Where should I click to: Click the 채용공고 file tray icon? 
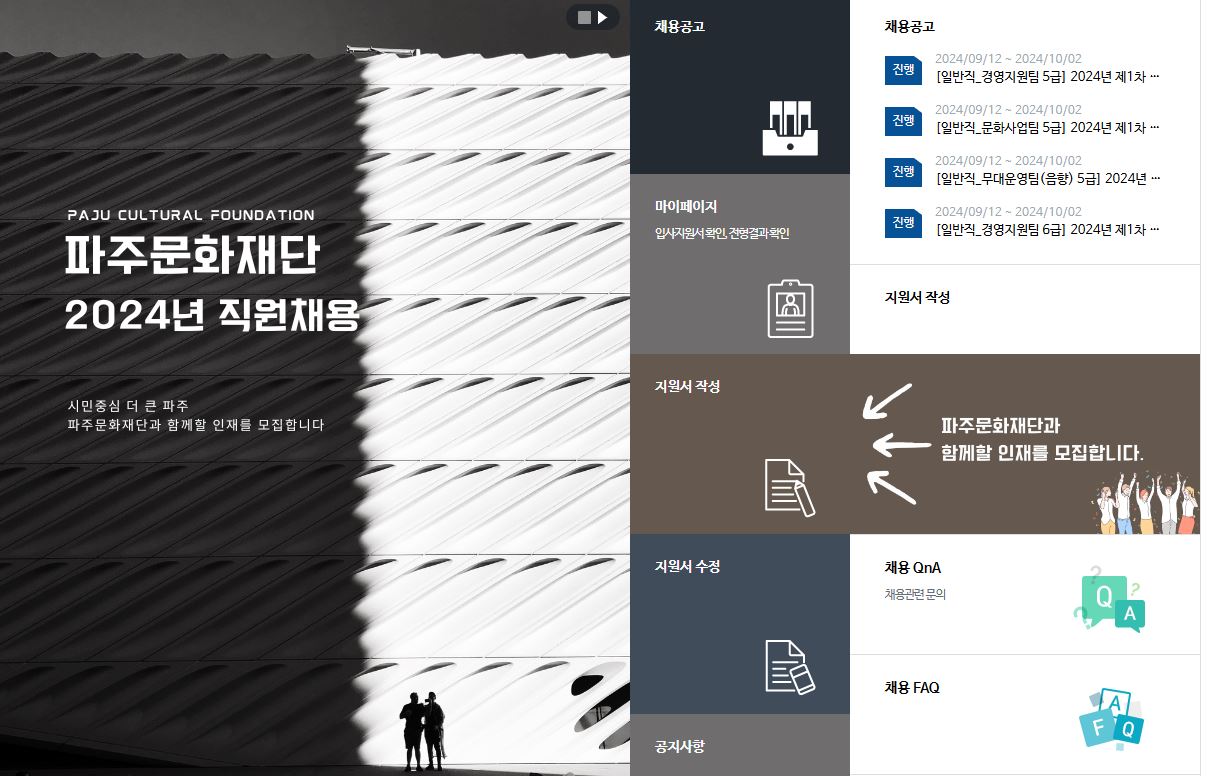pos(789,128)
